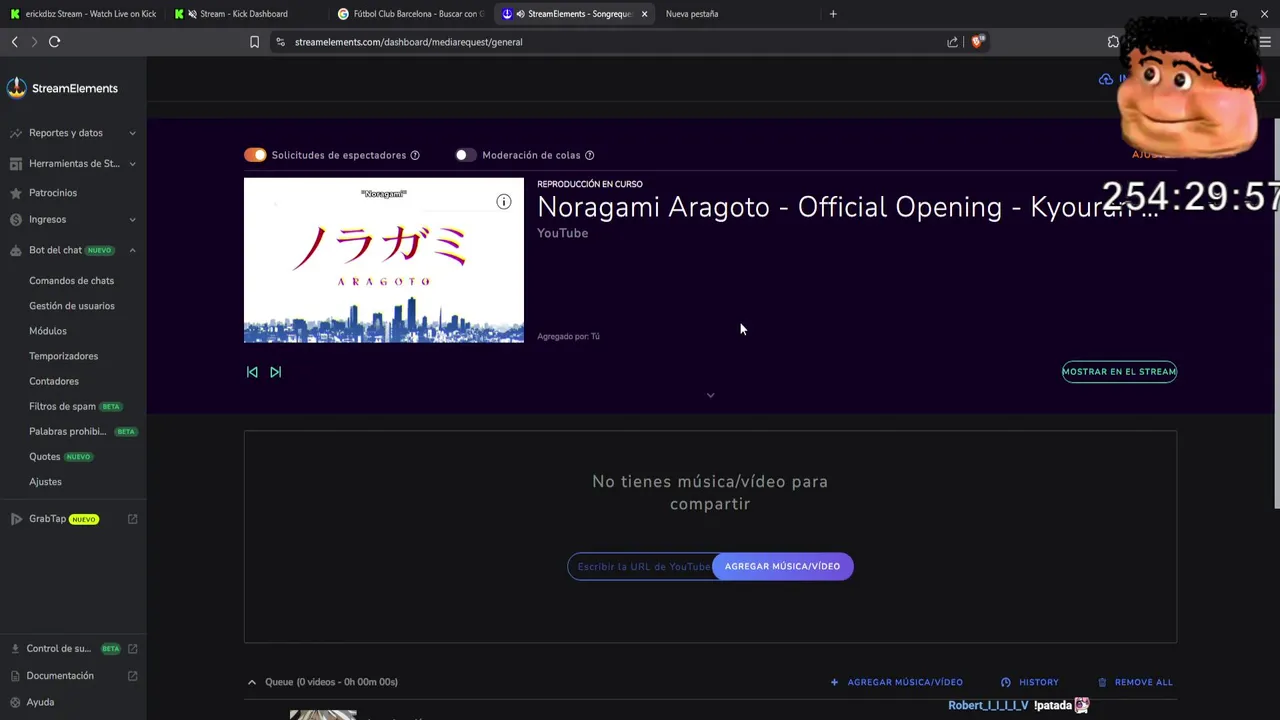Click MOSTRAR EN EL STREAM button
1280x720 pixels.
click(x=1119, y=372)
